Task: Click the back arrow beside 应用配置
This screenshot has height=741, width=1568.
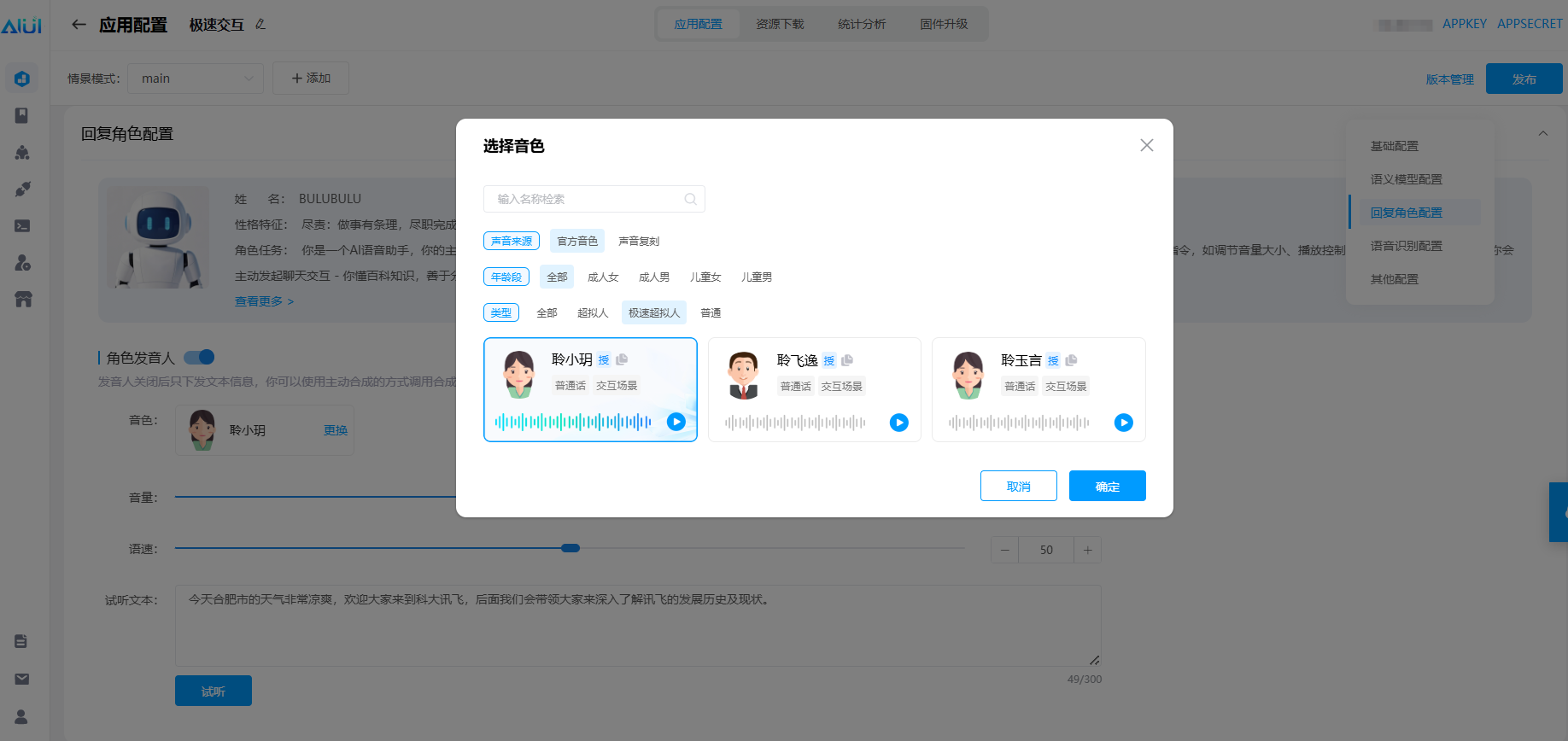Action: pyautogui.click(x=79, y=25)
